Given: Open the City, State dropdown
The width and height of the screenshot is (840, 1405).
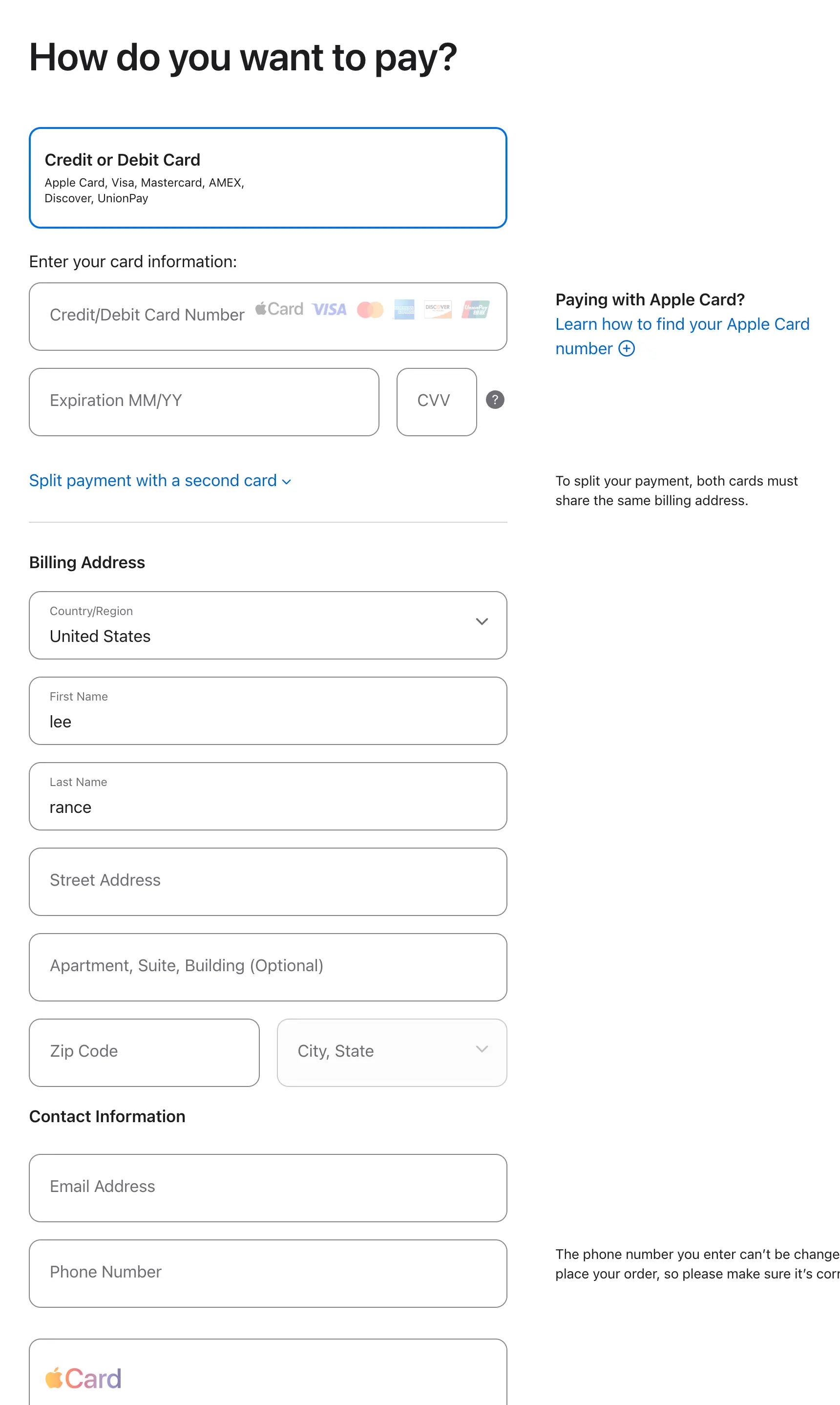Looking at the screenshot, I should pyautogui.click(x=392, y=1052).
